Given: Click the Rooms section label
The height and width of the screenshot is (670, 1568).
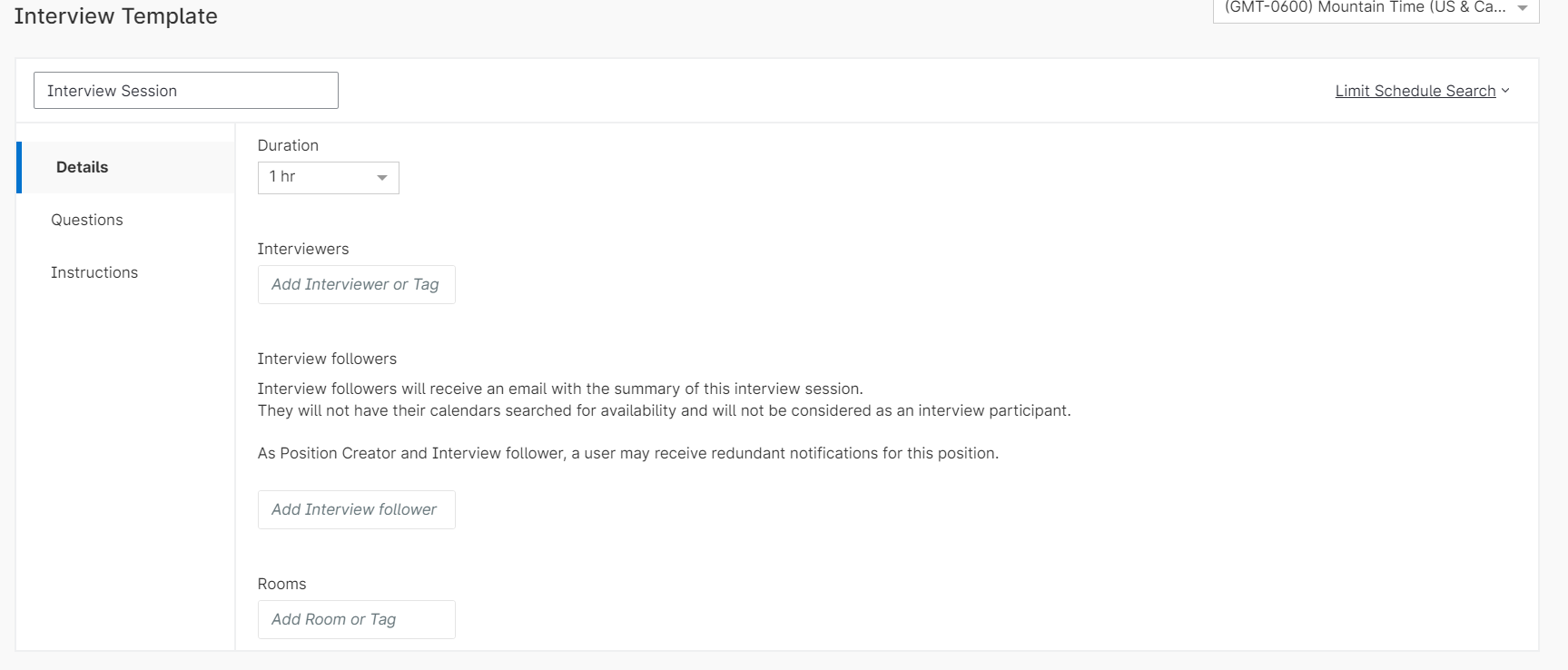Looking at the screenshot, I should point(281,584).
